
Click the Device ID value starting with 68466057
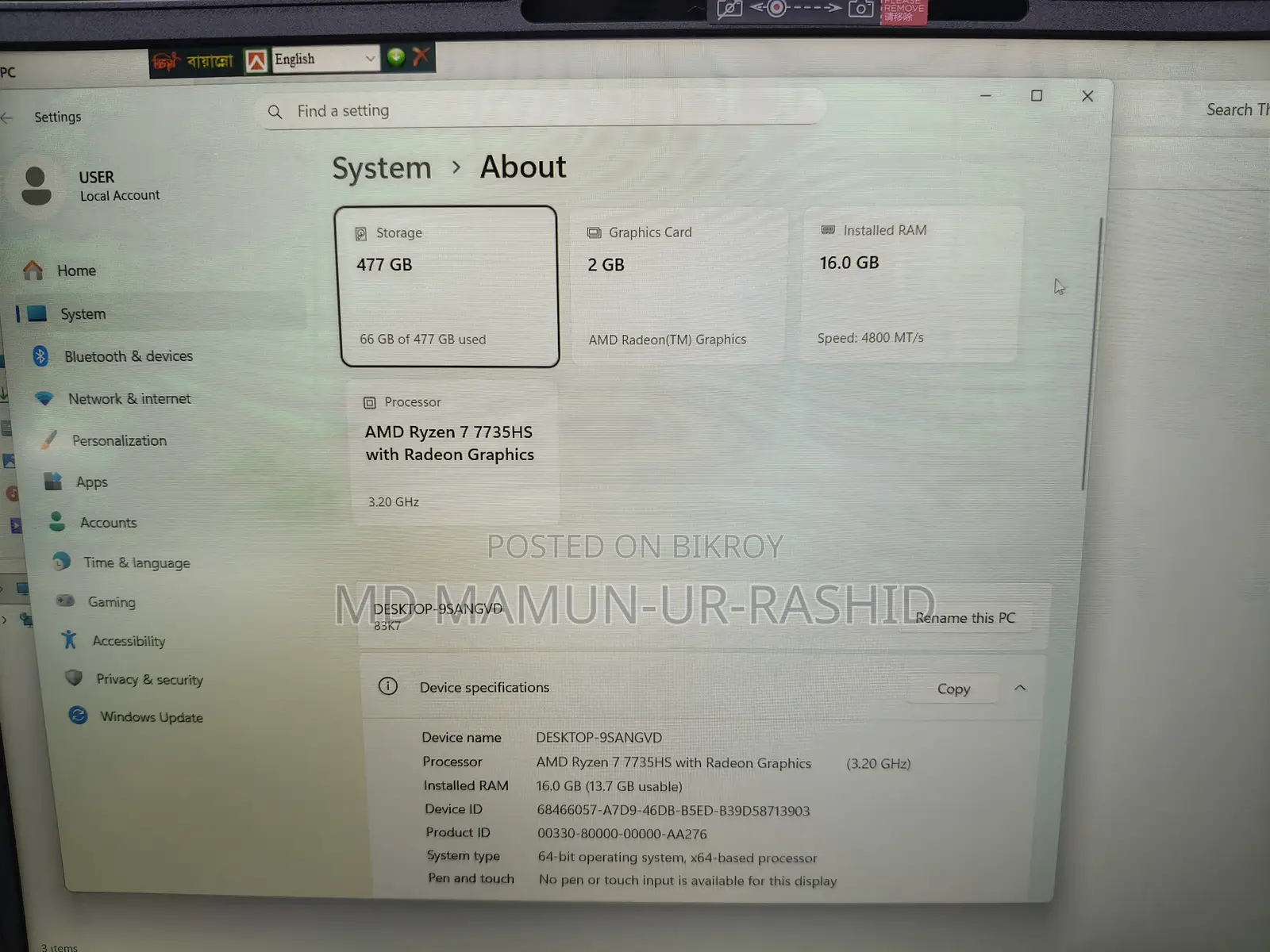[x=673, y=810]
